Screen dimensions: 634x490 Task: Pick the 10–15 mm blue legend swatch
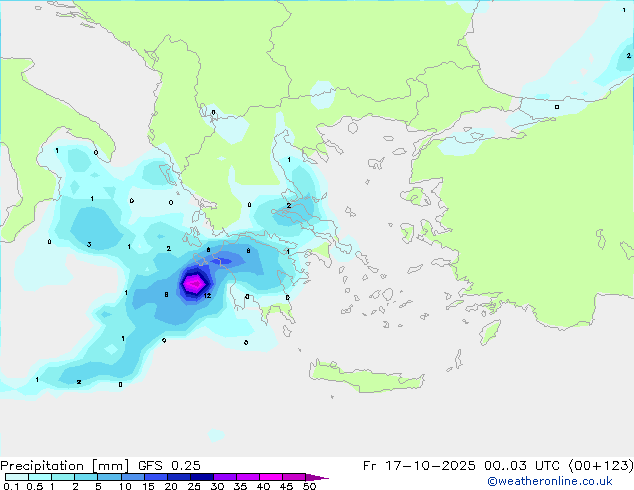click(132, 477)
